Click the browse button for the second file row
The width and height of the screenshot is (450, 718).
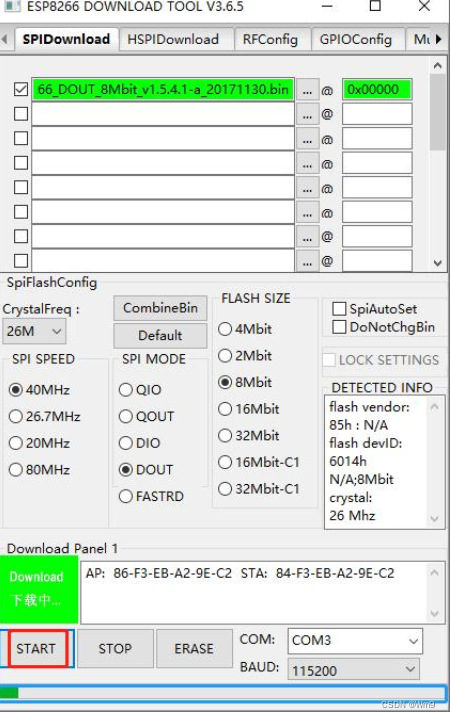307,114
